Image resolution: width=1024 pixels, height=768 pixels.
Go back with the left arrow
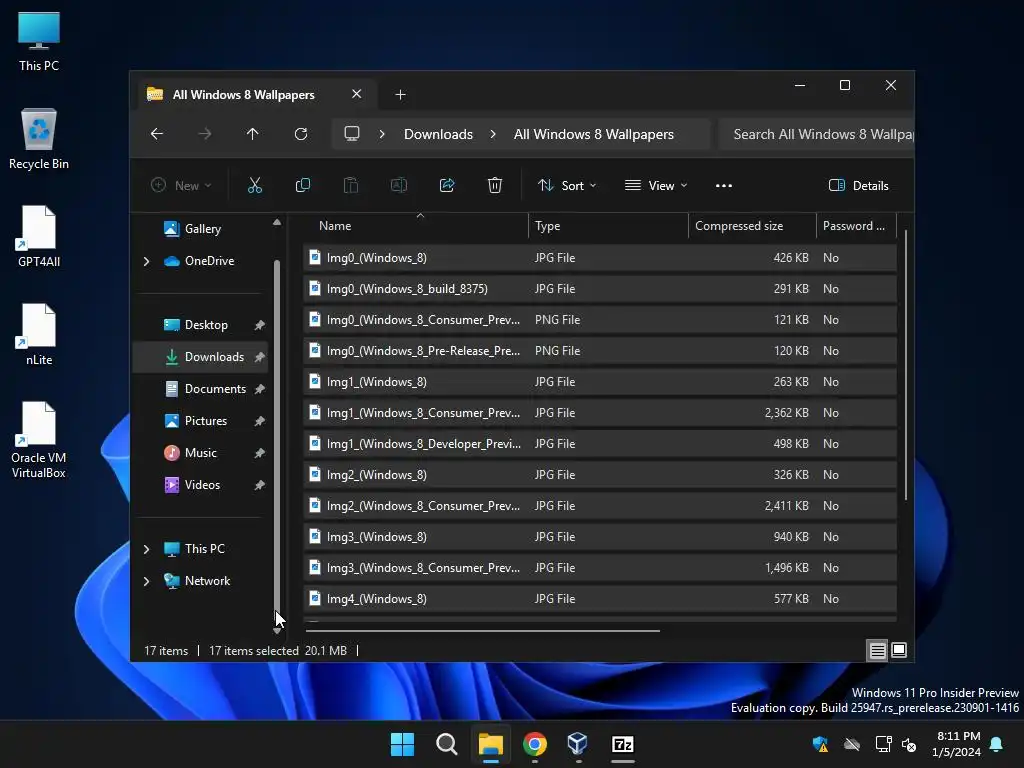point(157,134)
